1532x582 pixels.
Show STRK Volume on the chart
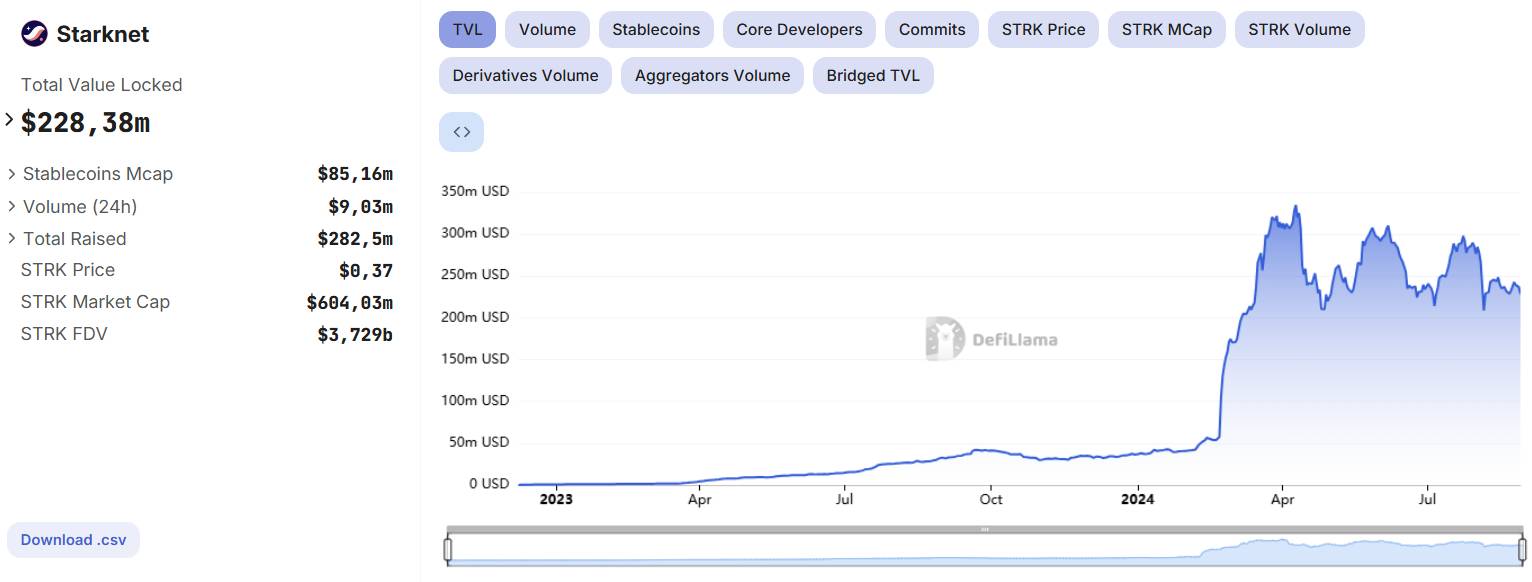[x=1299, y=29]
